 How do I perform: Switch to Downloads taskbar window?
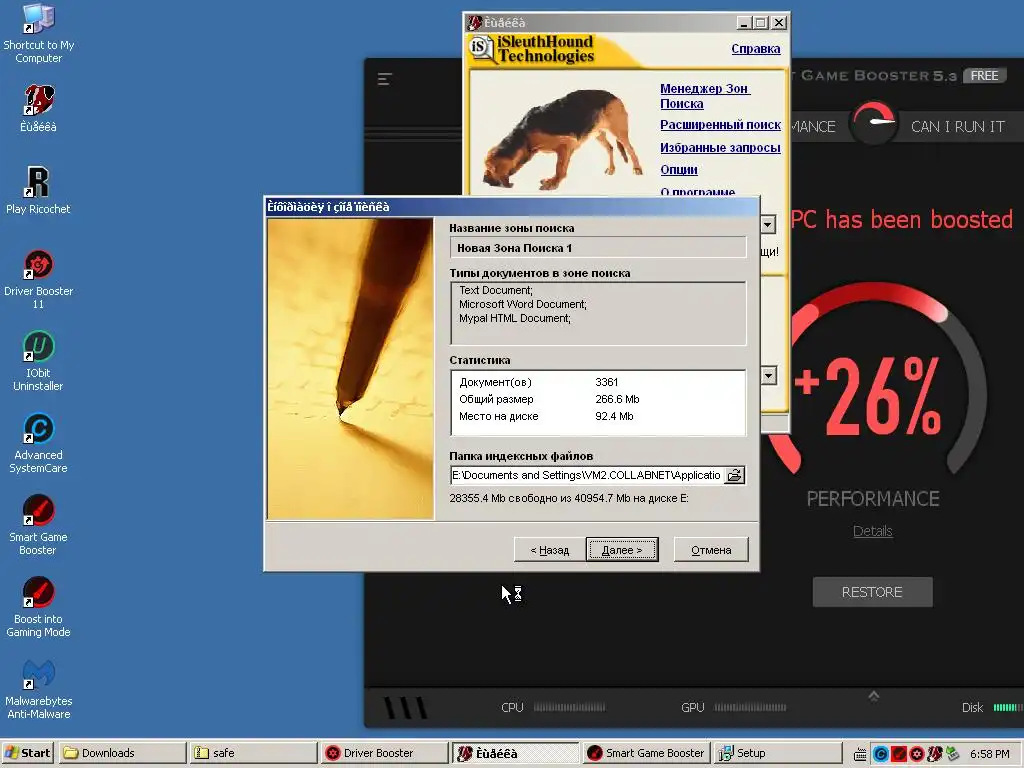[122, 753]
